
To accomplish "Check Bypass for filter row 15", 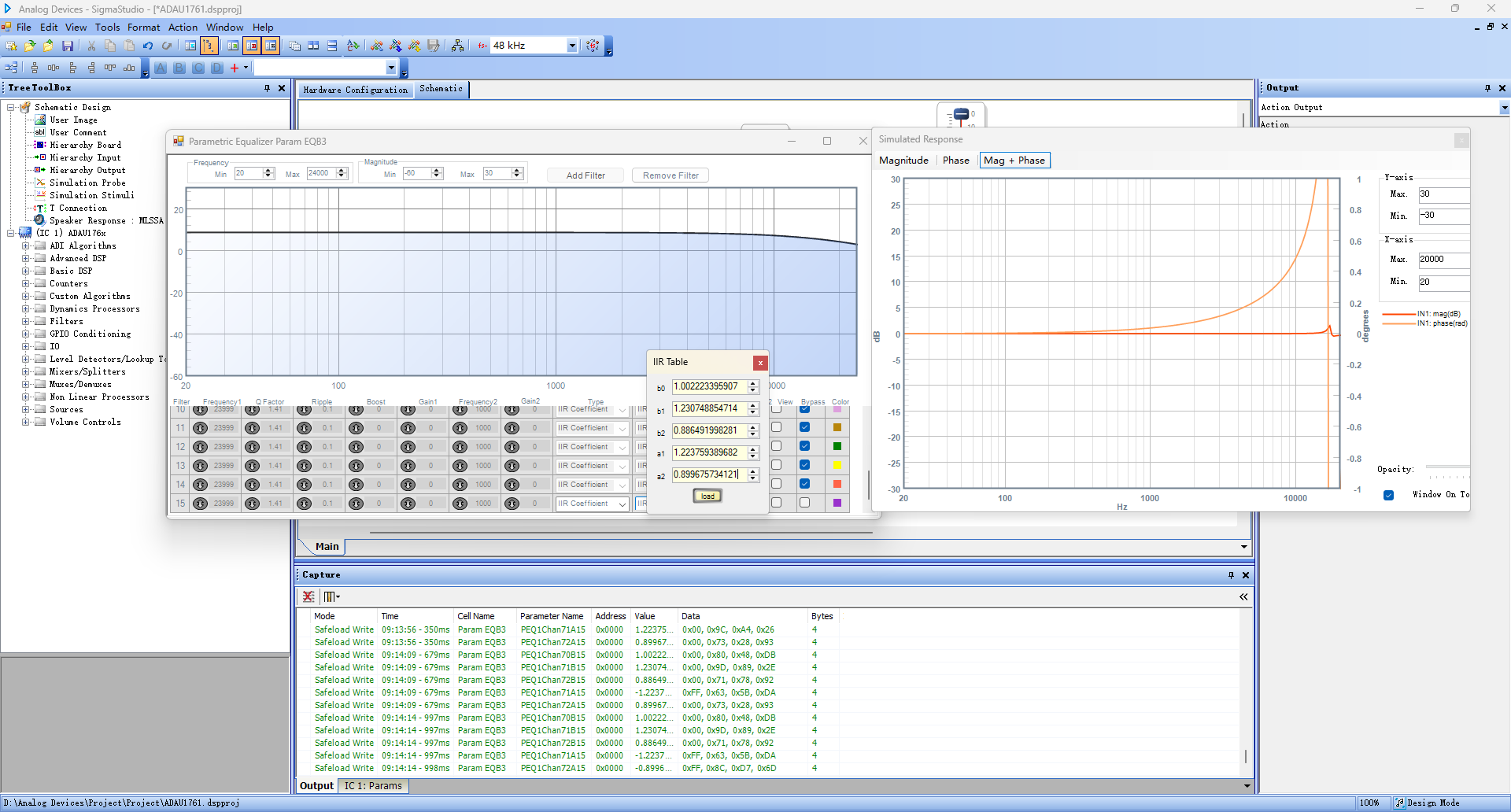I will click(x=804, y=503).
